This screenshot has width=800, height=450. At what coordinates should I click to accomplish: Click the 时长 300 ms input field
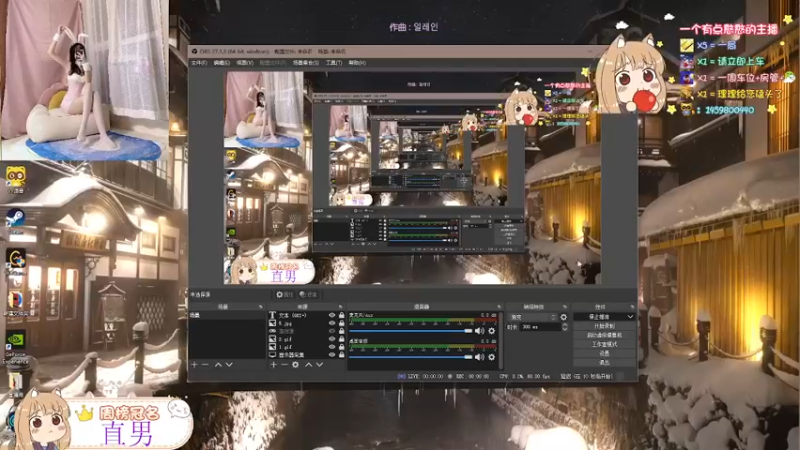pos(539,327)
